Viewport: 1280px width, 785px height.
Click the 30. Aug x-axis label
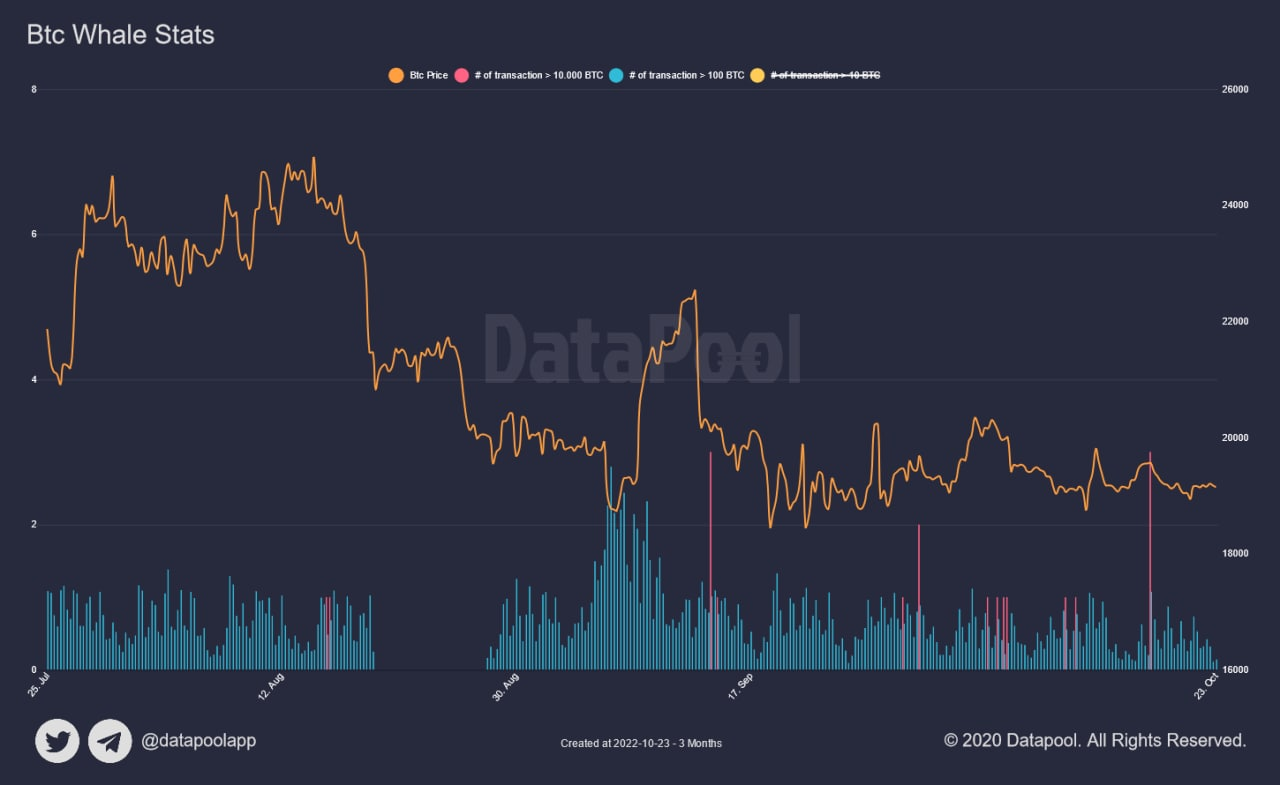tap(506, 688)
